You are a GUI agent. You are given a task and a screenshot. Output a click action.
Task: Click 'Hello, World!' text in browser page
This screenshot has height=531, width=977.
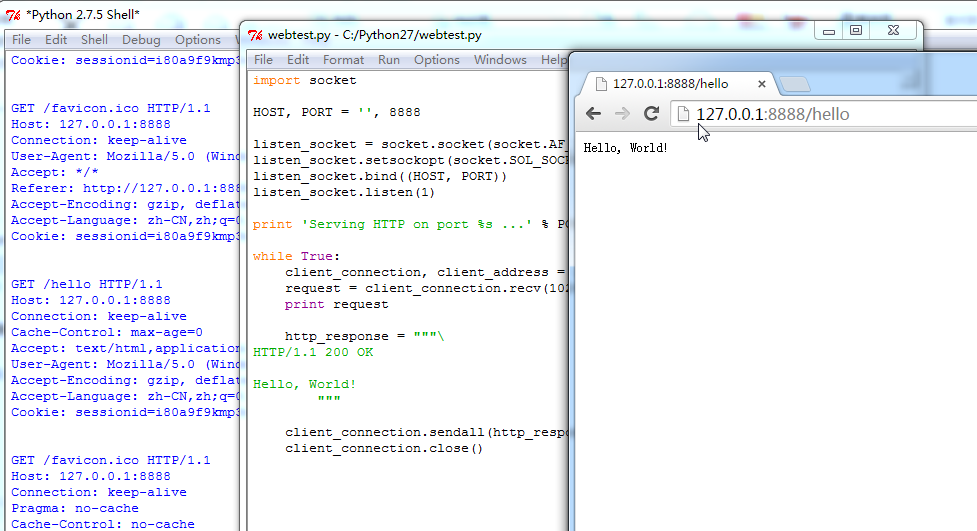click(x=625, y=148)
